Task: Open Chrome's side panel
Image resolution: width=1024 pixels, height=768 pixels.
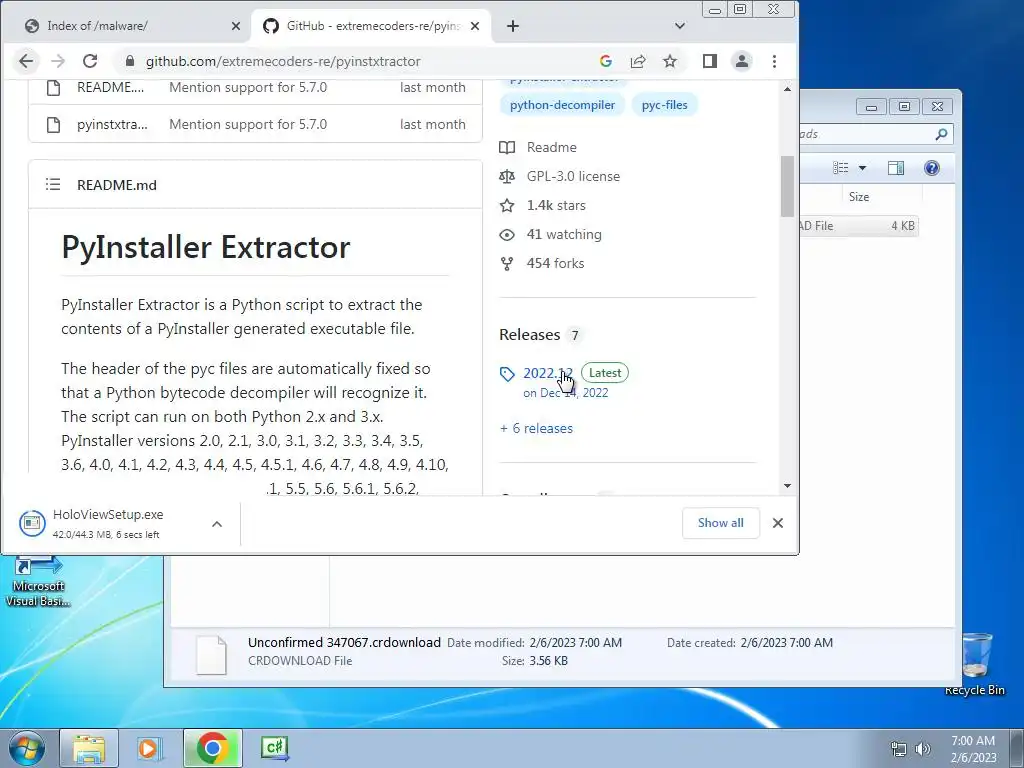Action: coord(710,61)
